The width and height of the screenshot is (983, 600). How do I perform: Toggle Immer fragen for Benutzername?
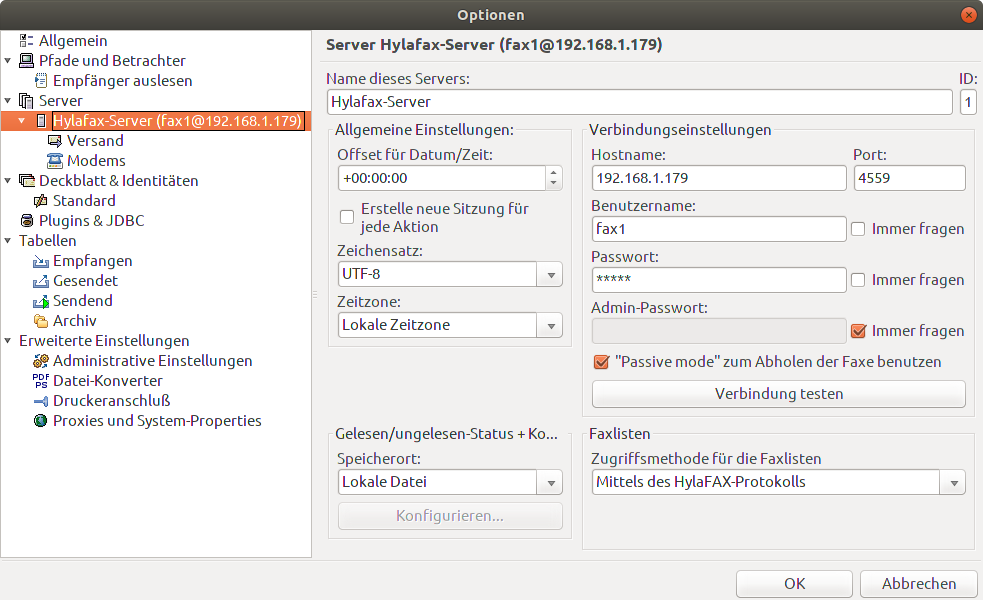(858, 229)
